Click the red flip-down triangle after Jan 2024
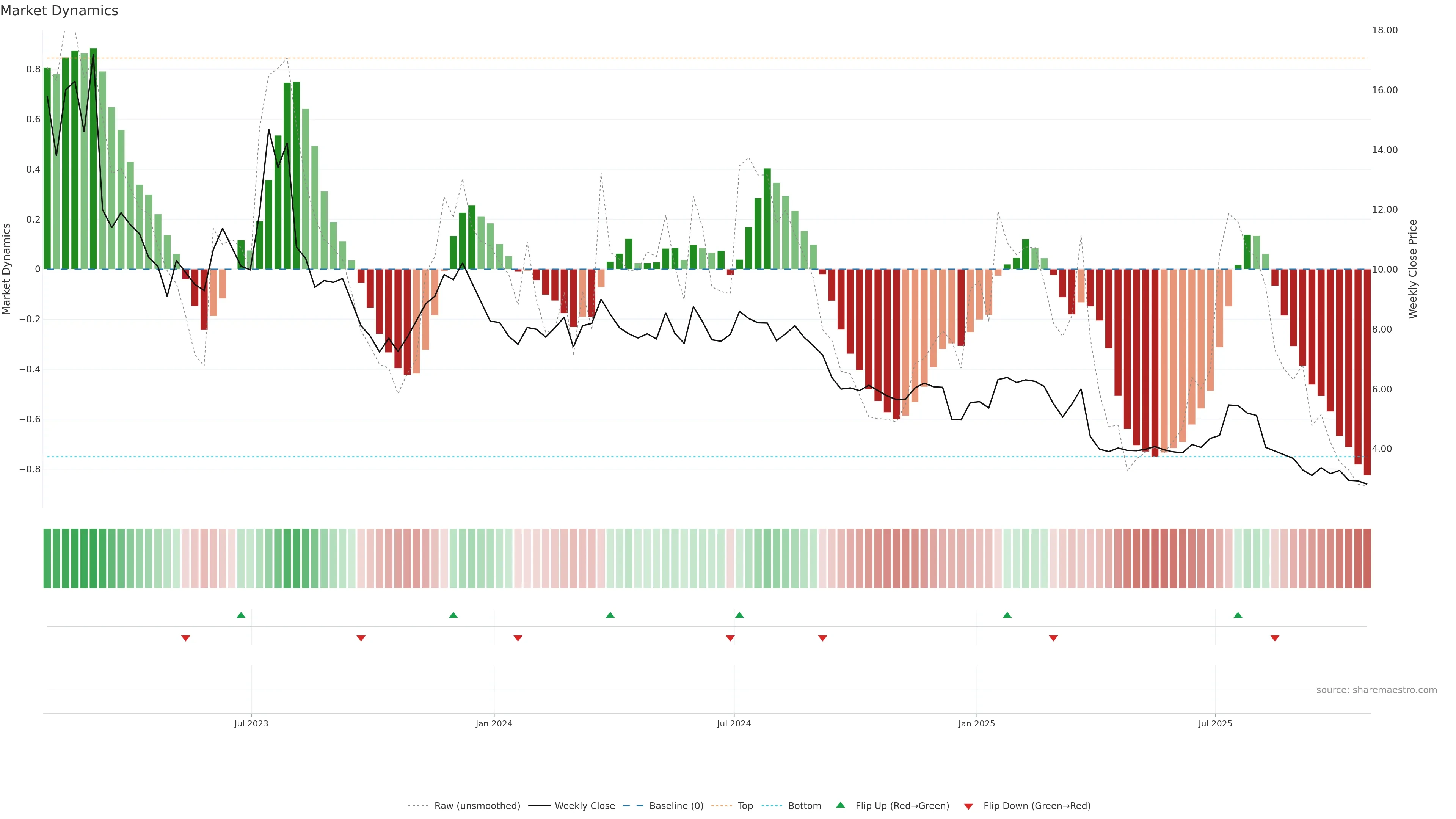 pos(518,638)
